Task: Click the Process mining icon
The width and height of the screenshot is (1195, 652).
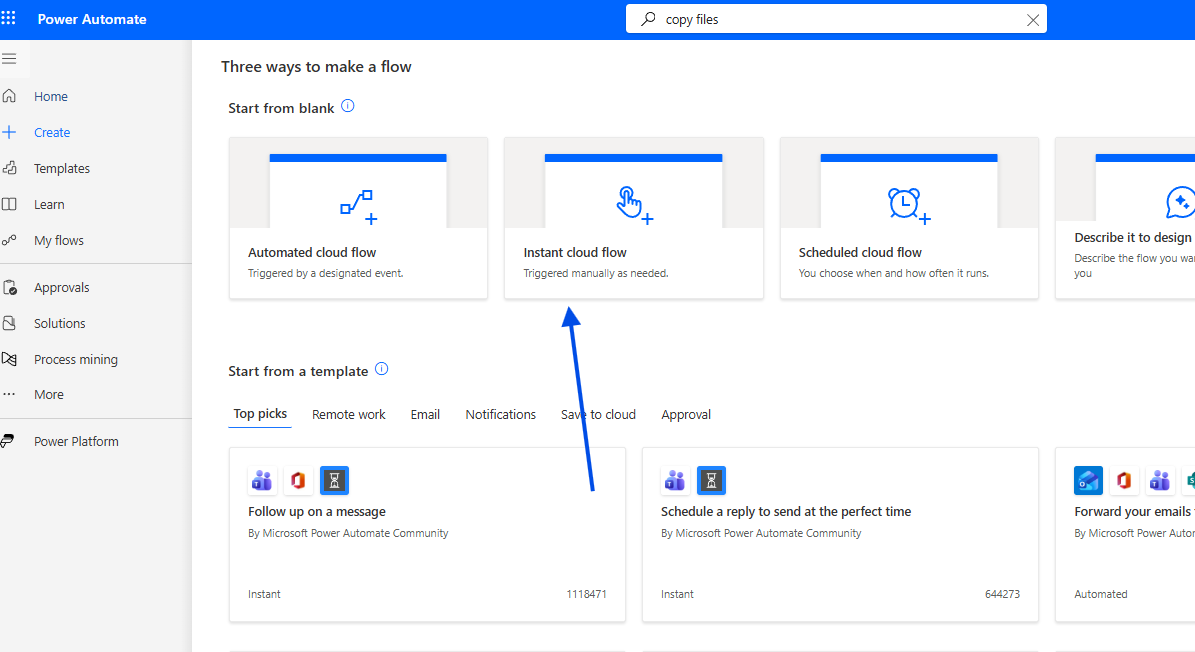Action: [x=10, y=359]
